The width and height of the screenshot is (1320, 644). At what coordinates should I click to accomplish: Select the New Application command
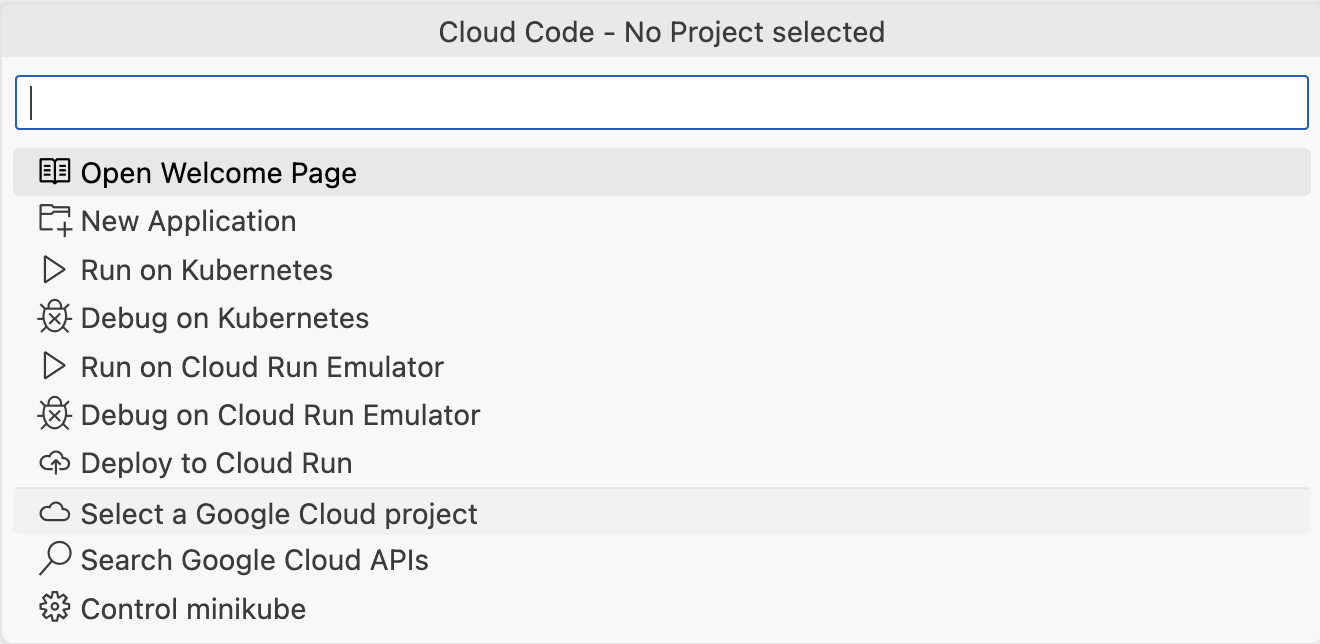tap(189, 220)
